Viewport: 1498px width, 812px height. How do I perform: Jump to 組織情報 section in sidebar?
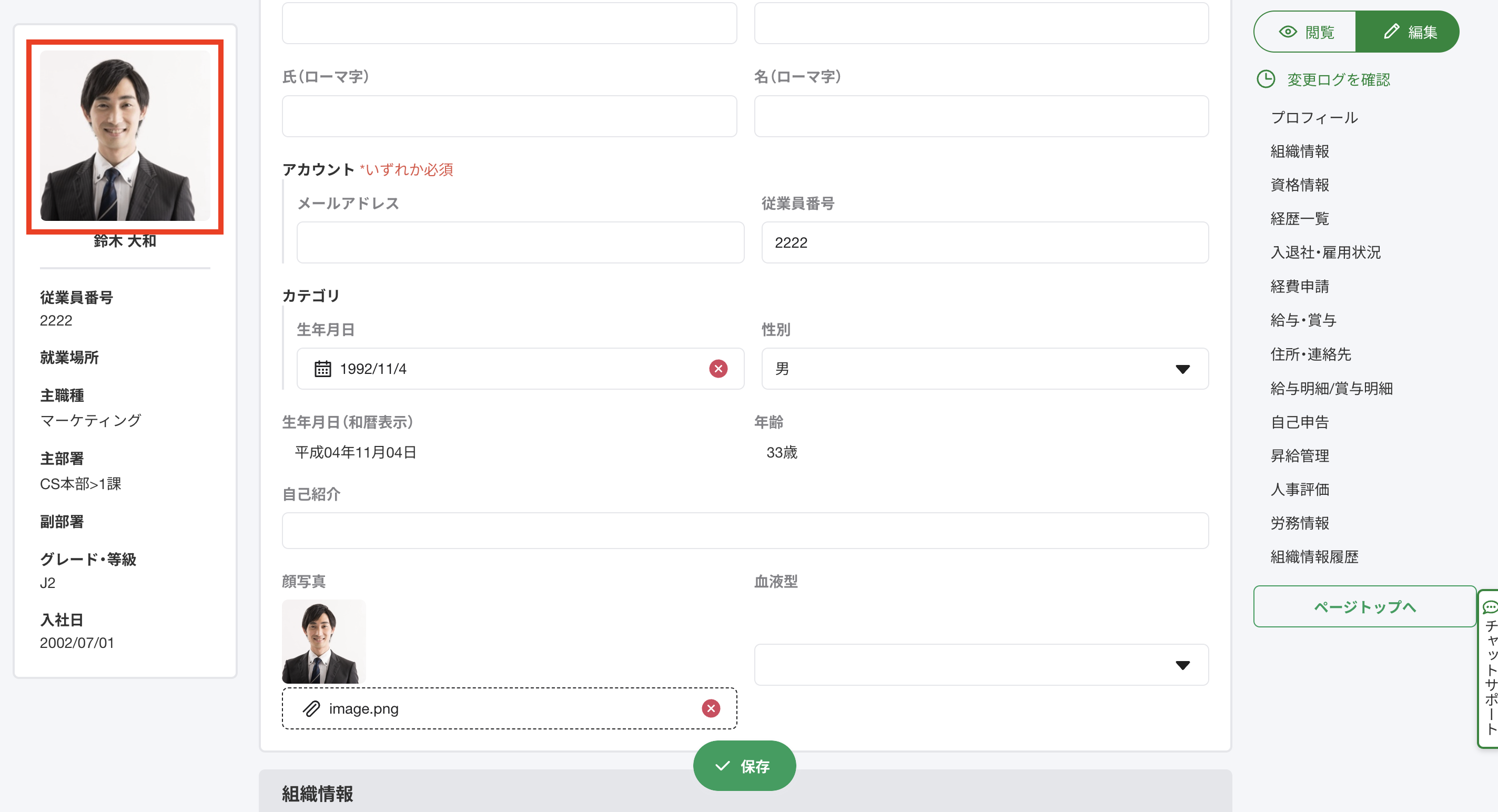click(x=1299, y=151)
